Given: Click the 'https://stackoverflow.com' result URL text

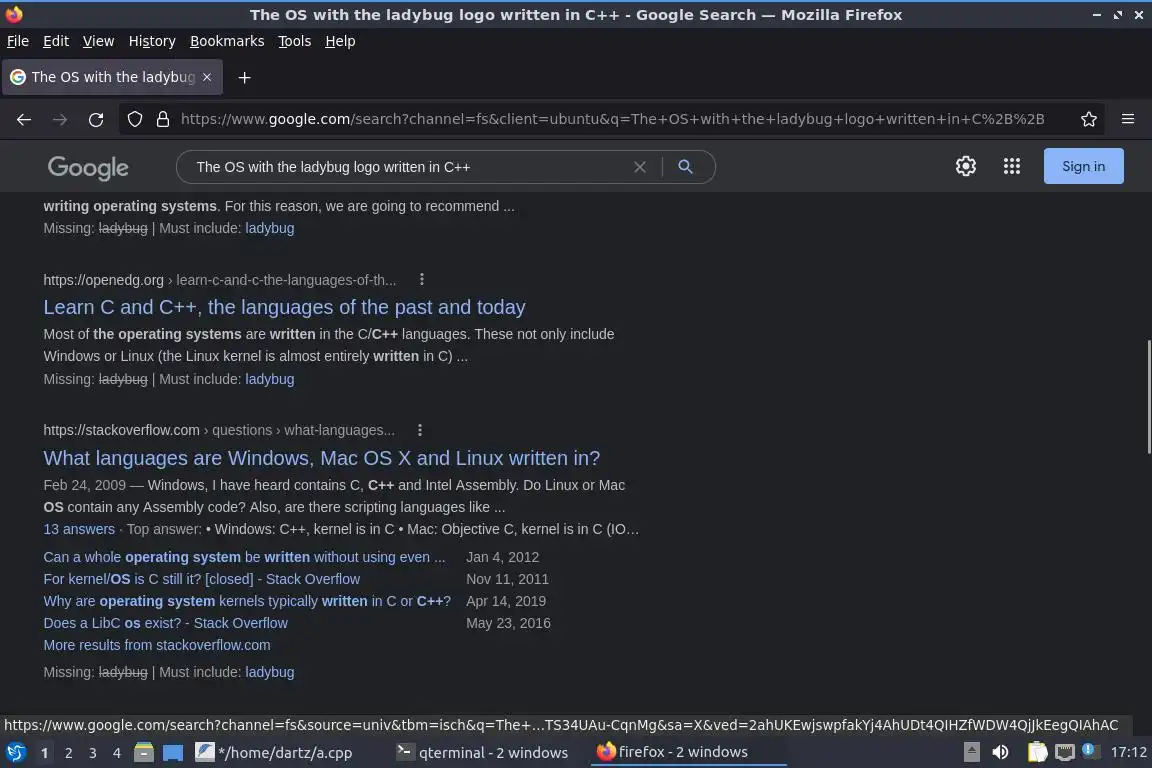Looking at the screenshot, I should pos(121,430).
